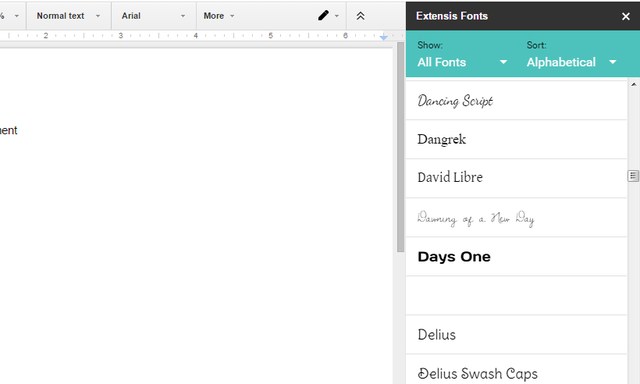Select the Dancing Script font
640x384 pixels.
(x=516, y=100)
